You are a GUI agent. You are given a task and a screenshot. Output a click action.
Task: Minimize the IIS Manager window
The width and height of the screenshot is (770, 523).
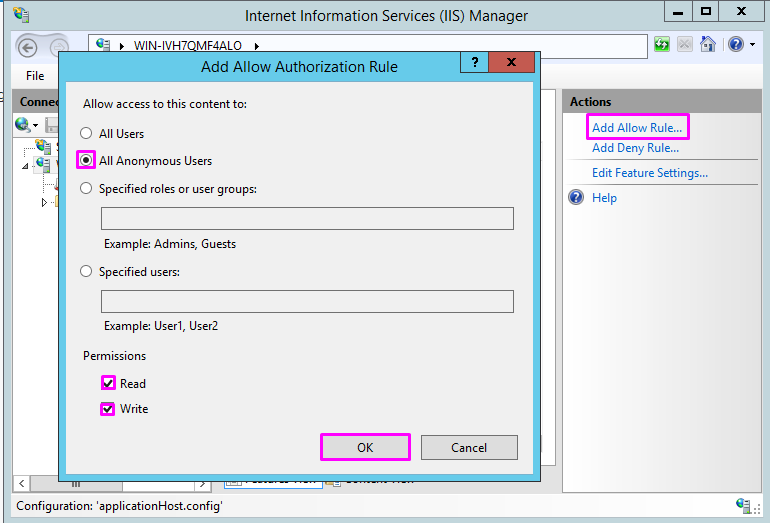(678, 11)
